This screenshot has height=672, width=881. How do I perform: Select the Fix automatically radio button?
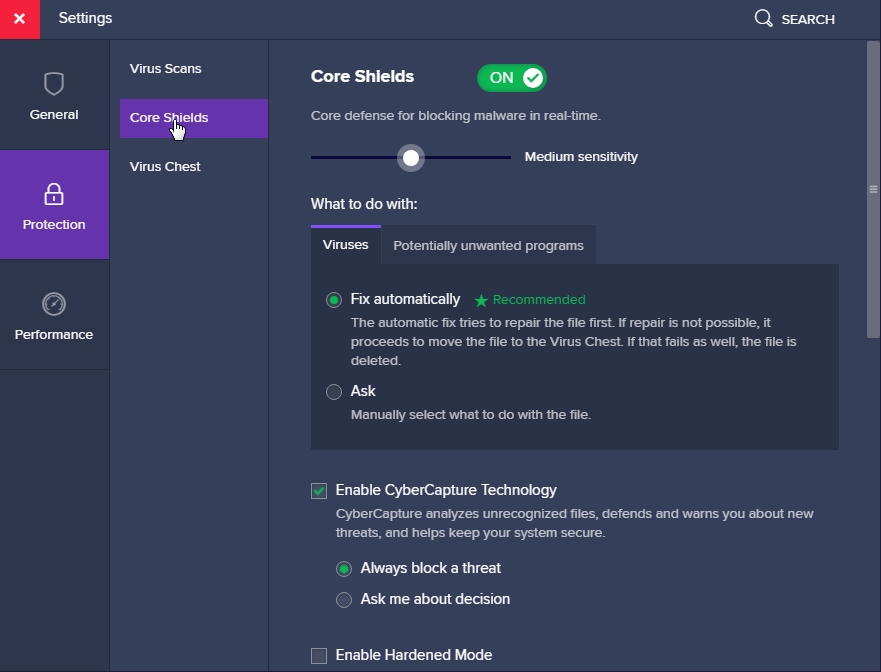click(334, 300)
